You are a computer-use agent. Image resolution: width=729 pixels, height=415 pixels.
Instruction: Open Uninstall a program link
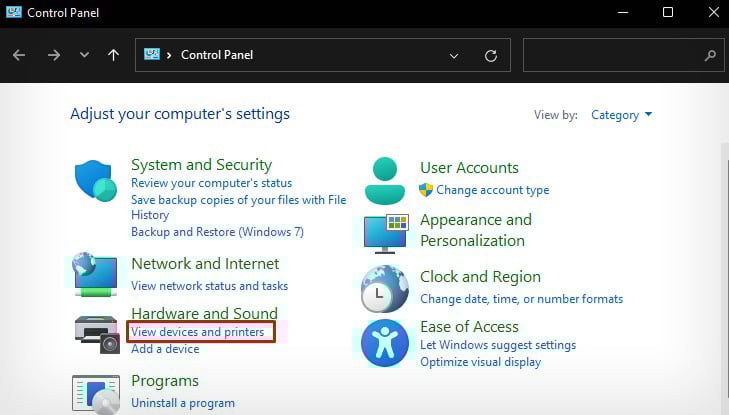click(x=183, y=403)
